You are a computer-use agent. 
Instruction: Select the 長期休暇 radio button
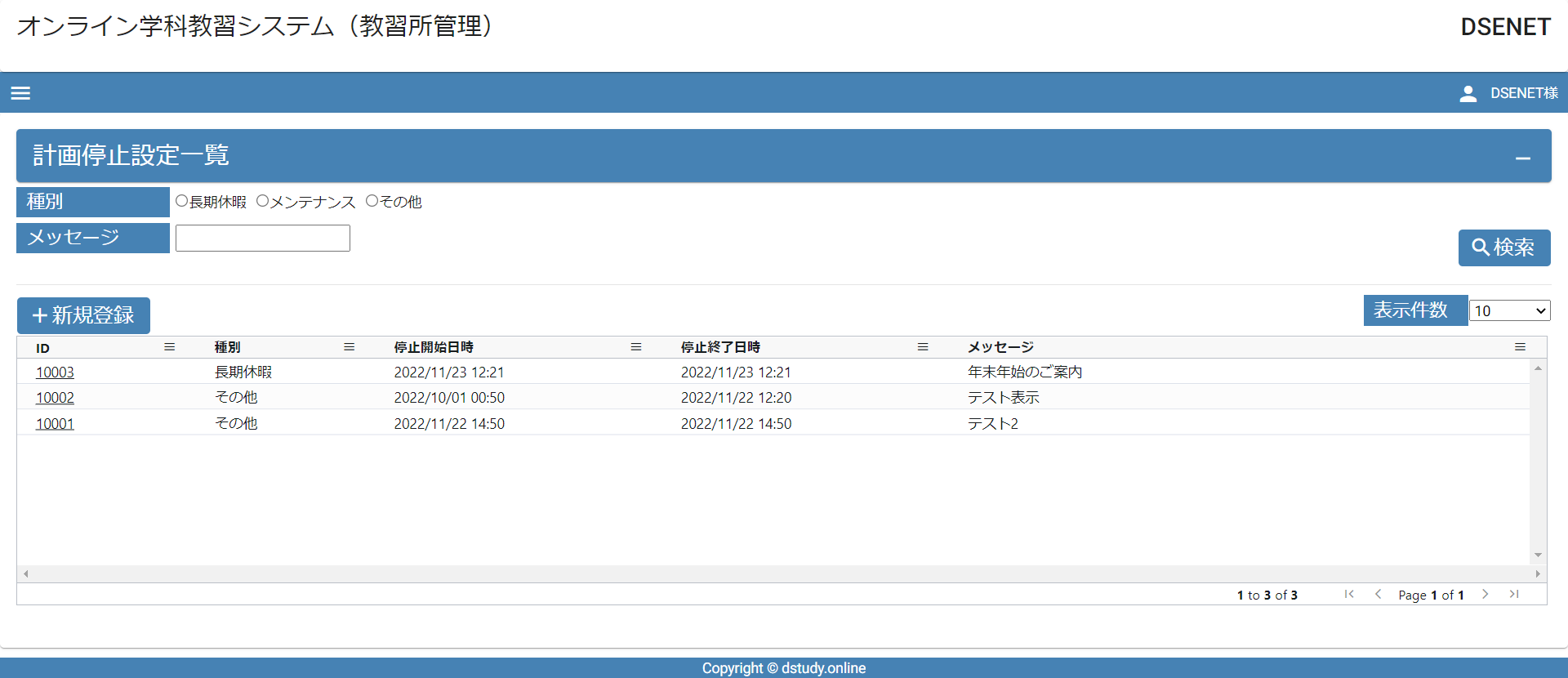tap(182, 201)
